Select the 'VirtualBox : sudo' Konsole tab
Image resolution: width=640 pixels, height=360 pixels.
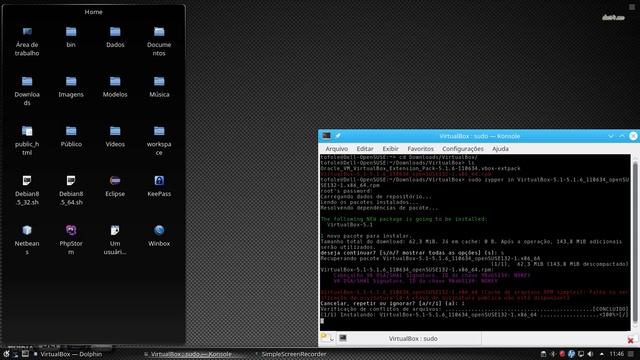point(409,338)
